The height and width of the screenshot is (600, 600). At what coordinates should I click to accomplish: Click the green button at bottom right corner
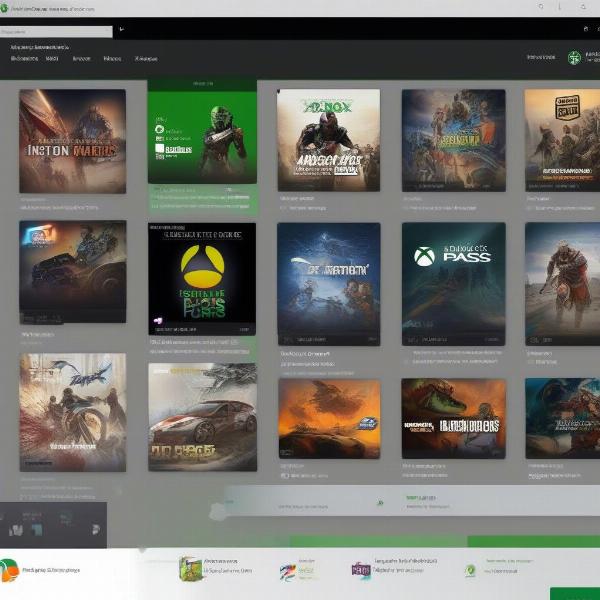point(575,593)
